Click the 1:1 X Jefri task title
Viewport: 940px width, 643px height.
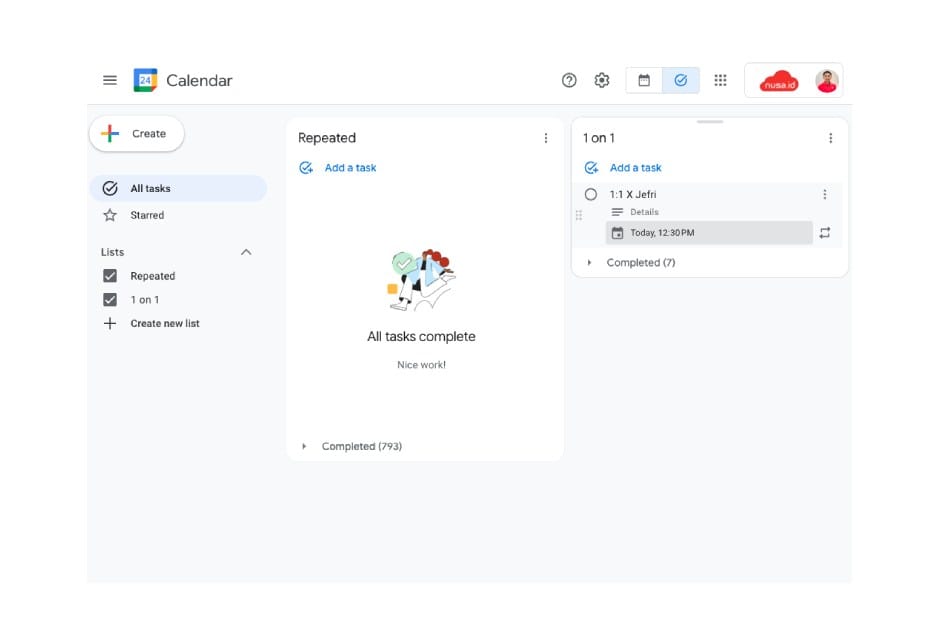pyautogui.click(x=633, y=194)
